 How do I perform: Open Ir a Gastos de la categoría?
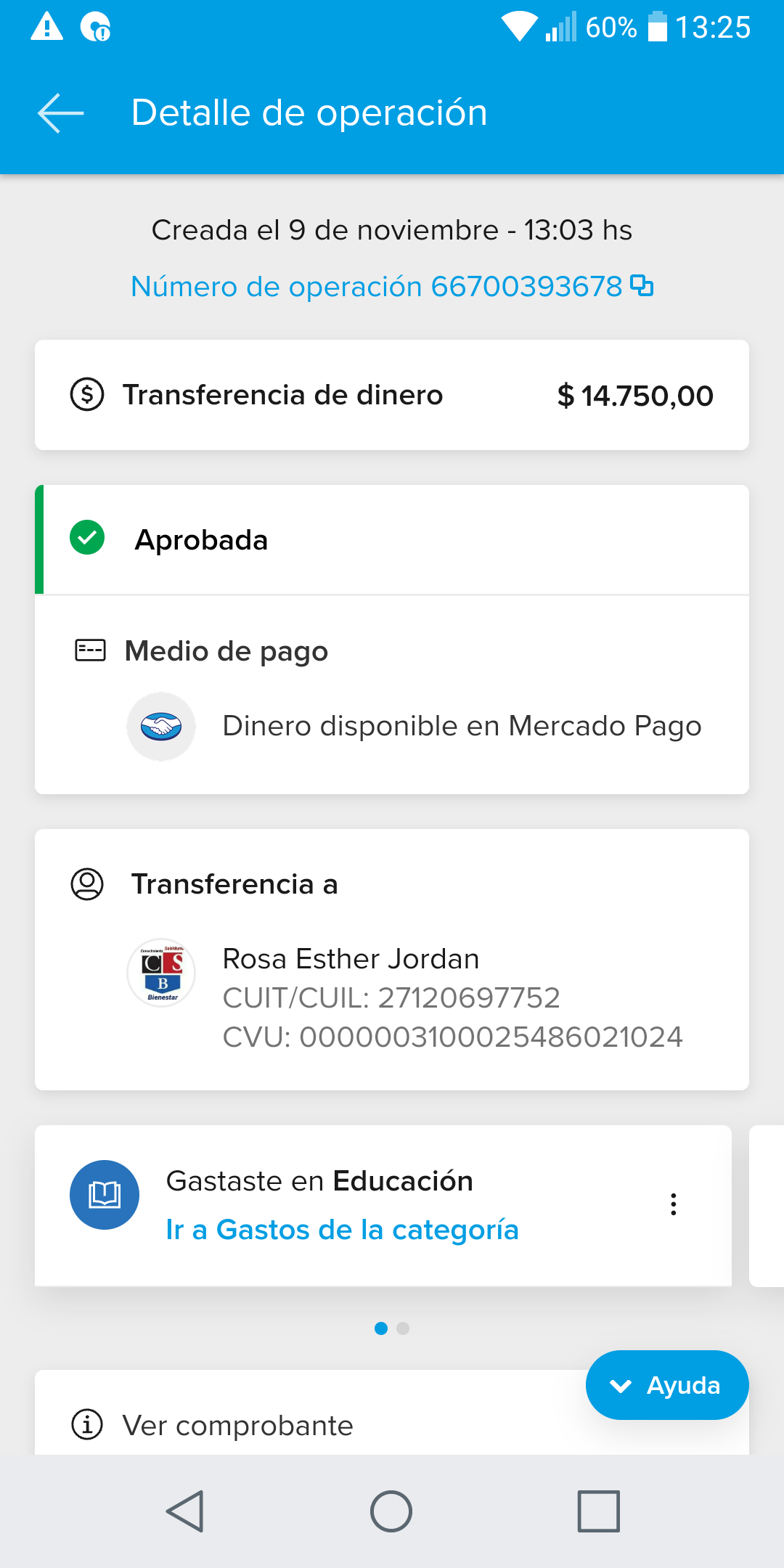[342, 1230]
